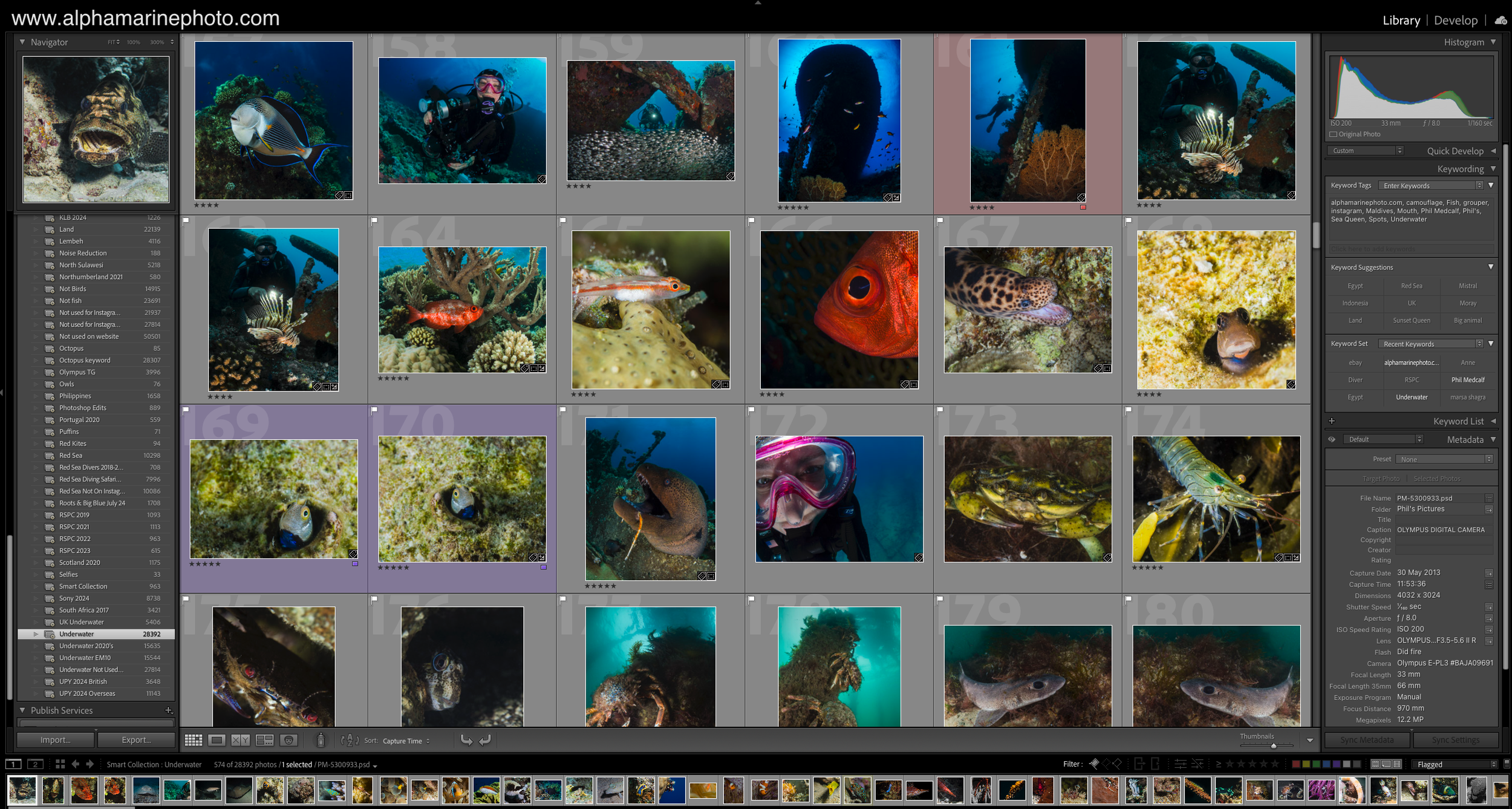Enable the flagged-photos filter in the filmstrip
The image size is (1512, 809).
pos(1095,764)
